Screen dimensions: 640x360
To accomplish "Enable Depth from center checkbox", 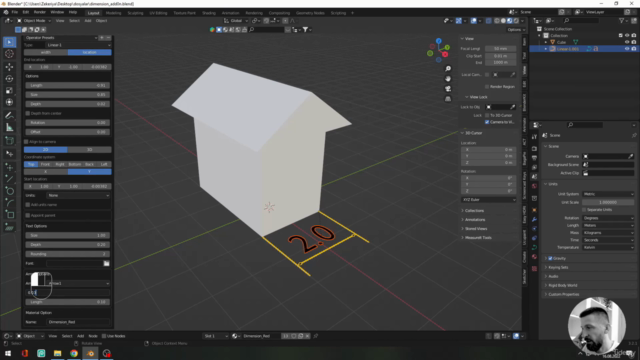I will pyautogui.click(x=28, y=113).
